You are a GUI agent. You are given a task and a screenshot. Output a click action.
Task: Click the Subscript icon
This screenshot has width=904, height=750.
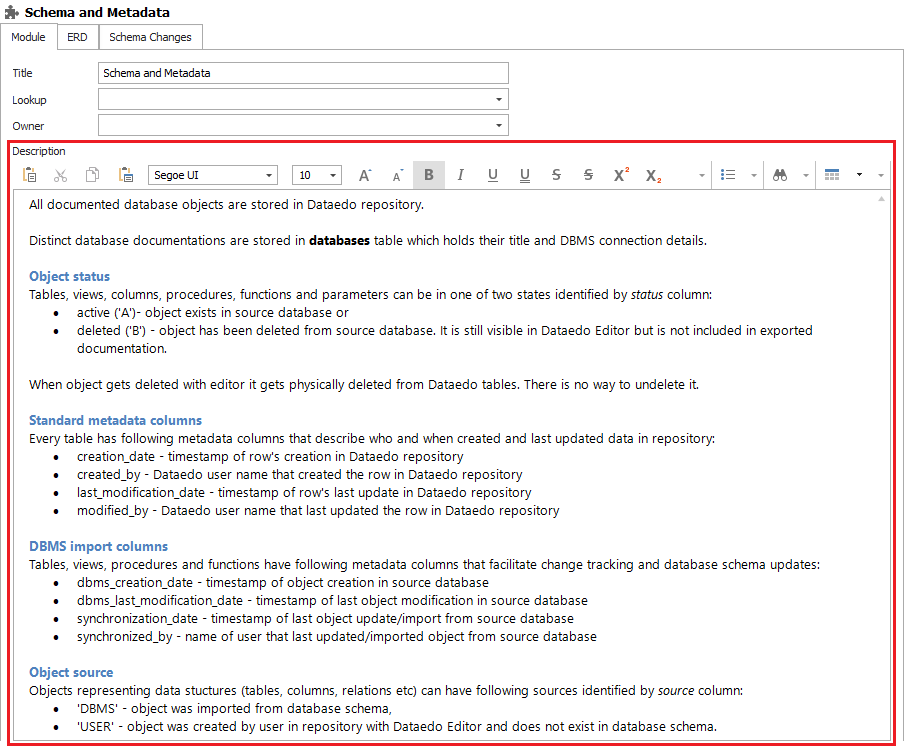(x=653, y=175)
